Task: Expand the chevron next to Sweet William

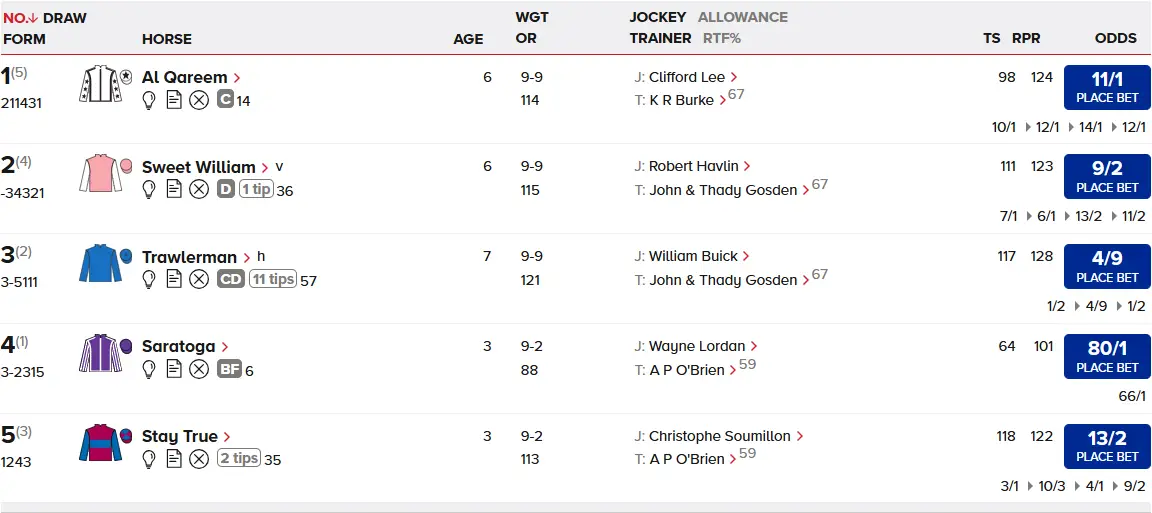Action: tap(265, 168)
